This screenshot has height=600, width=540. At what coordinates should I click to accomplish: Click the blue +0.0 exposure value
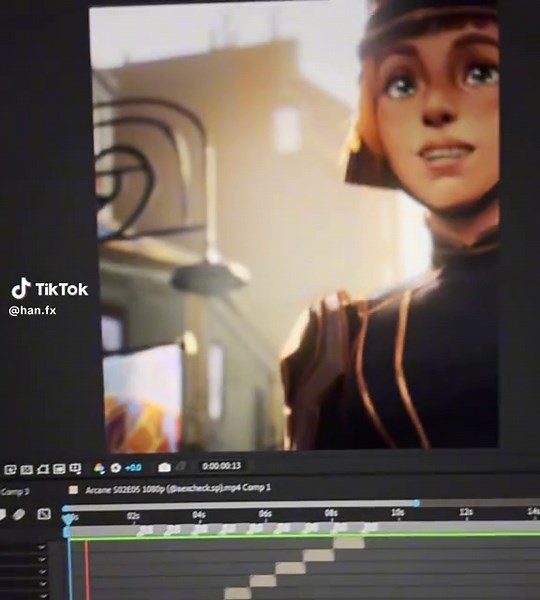(133, 468)
